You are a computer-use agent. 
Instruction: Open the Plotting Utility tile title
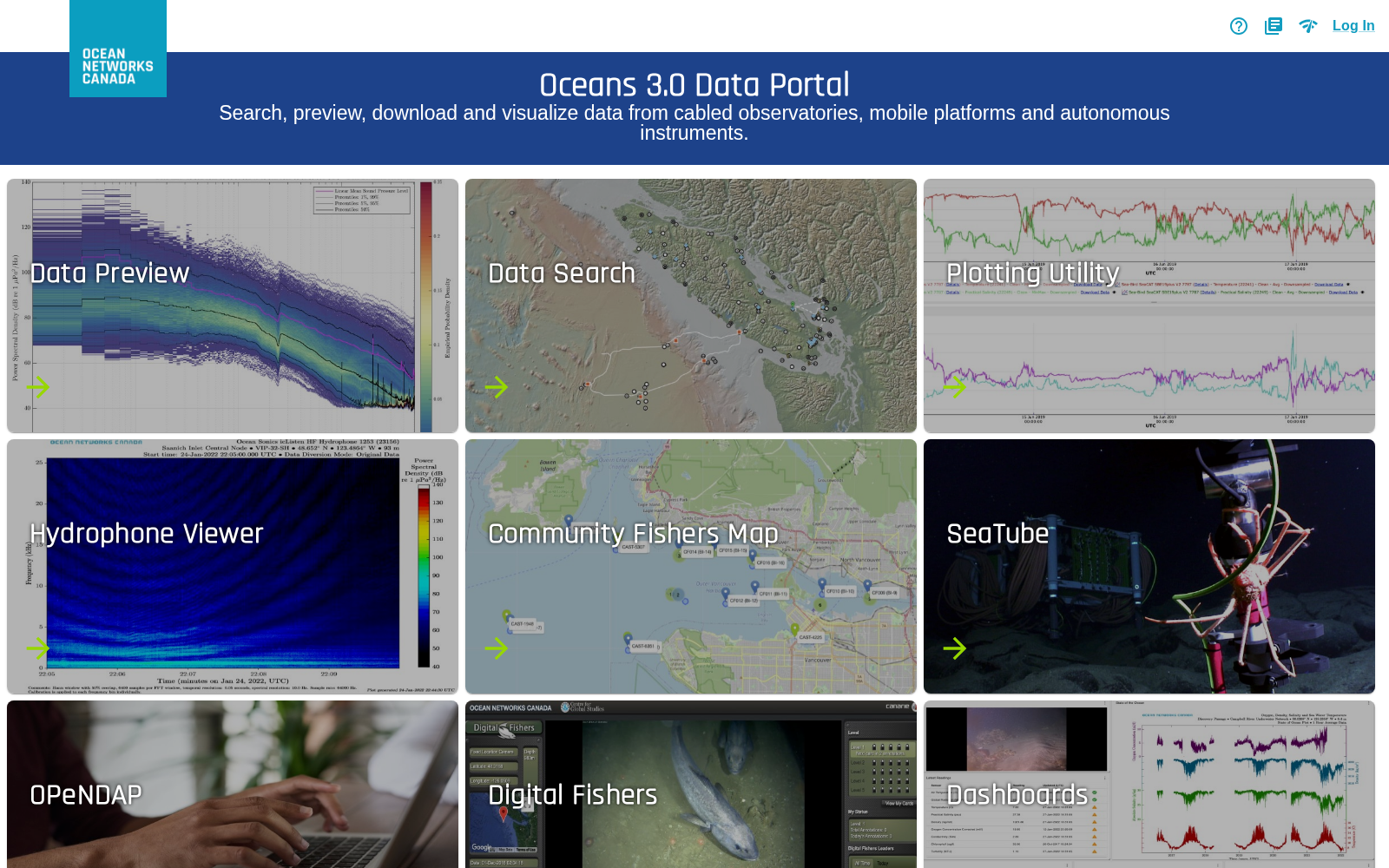[x=1033, y=273]
